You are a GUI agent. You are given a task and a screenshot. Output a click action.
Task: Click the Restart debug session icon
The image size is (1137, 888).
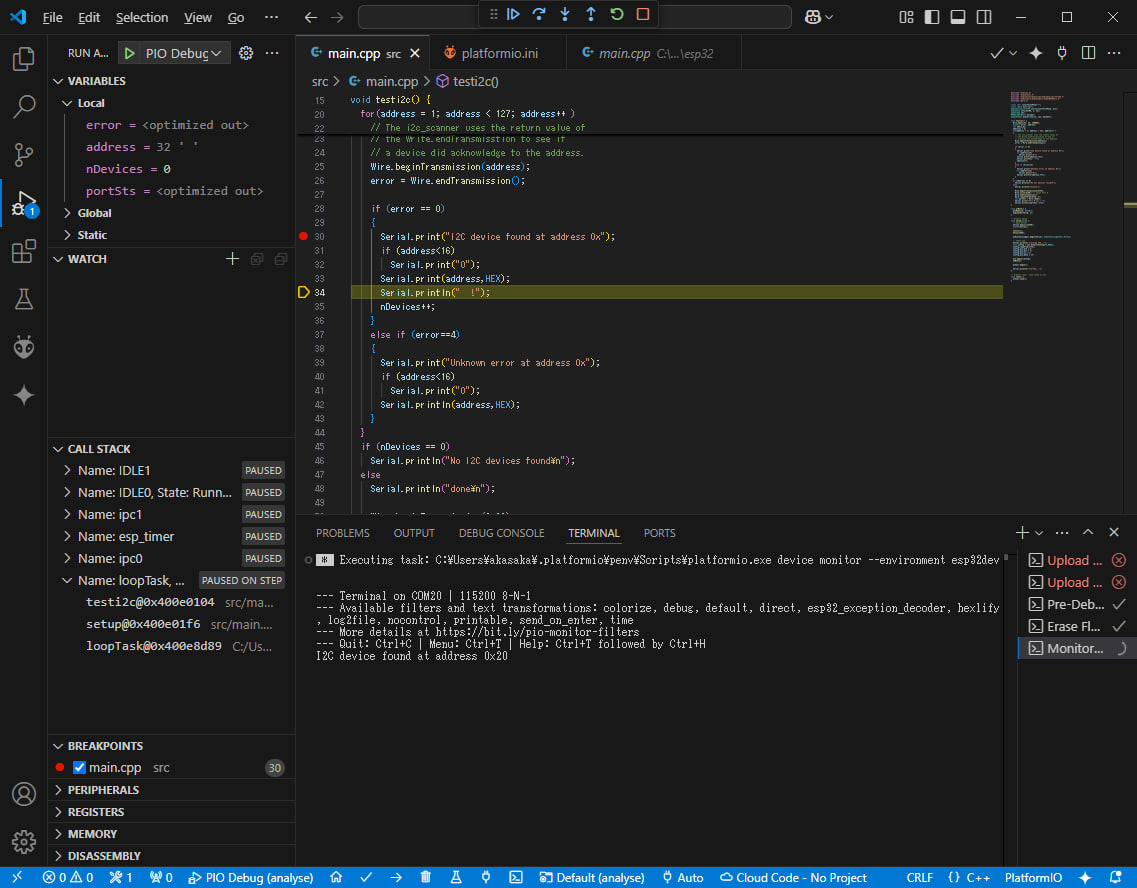[x=617, y=15]
